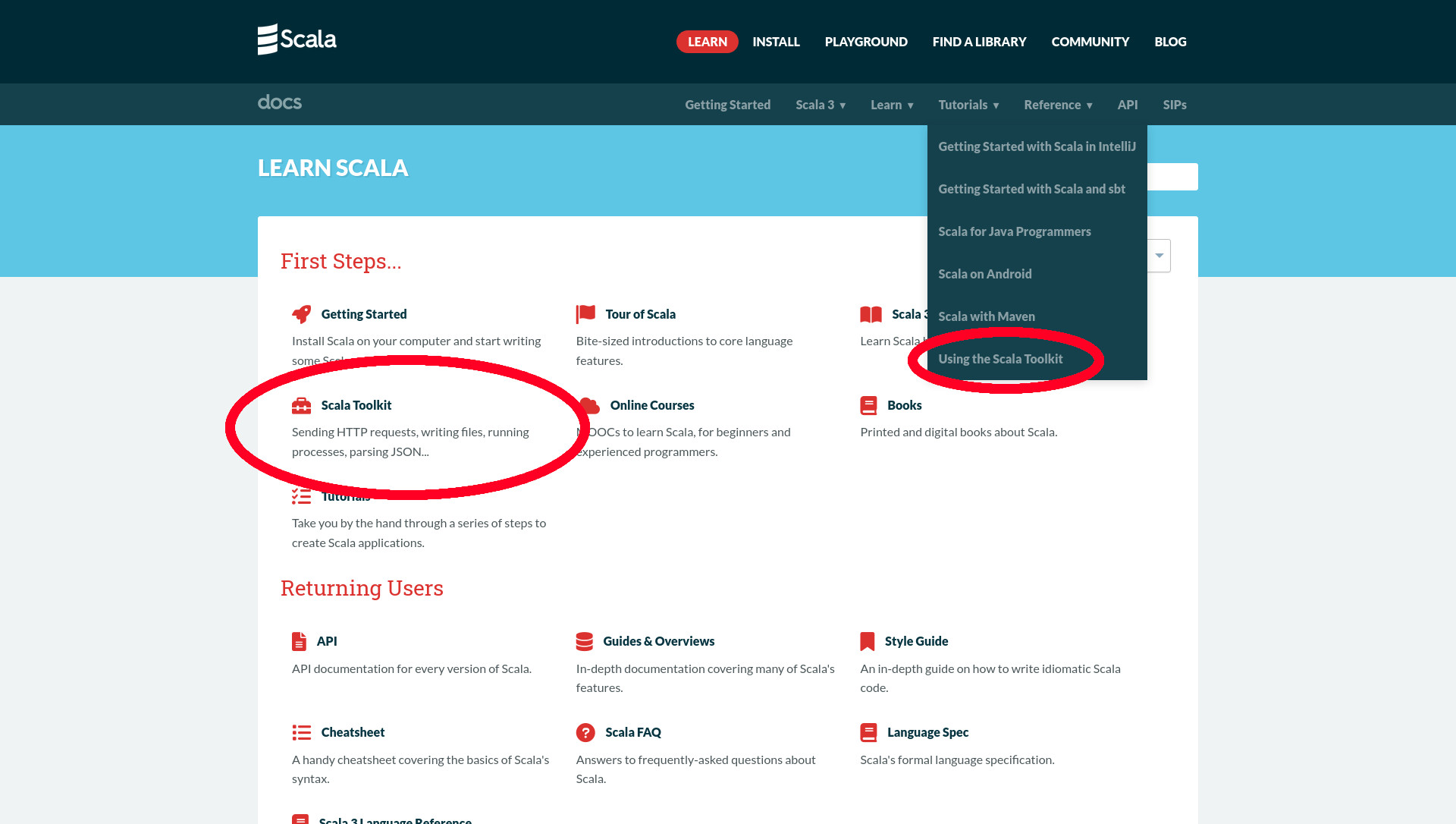This screenshot has width=1456, height=824.
Task: Click the Scala FAQ question mark icon
Action: pyautogui.click(x=585, y=732)
